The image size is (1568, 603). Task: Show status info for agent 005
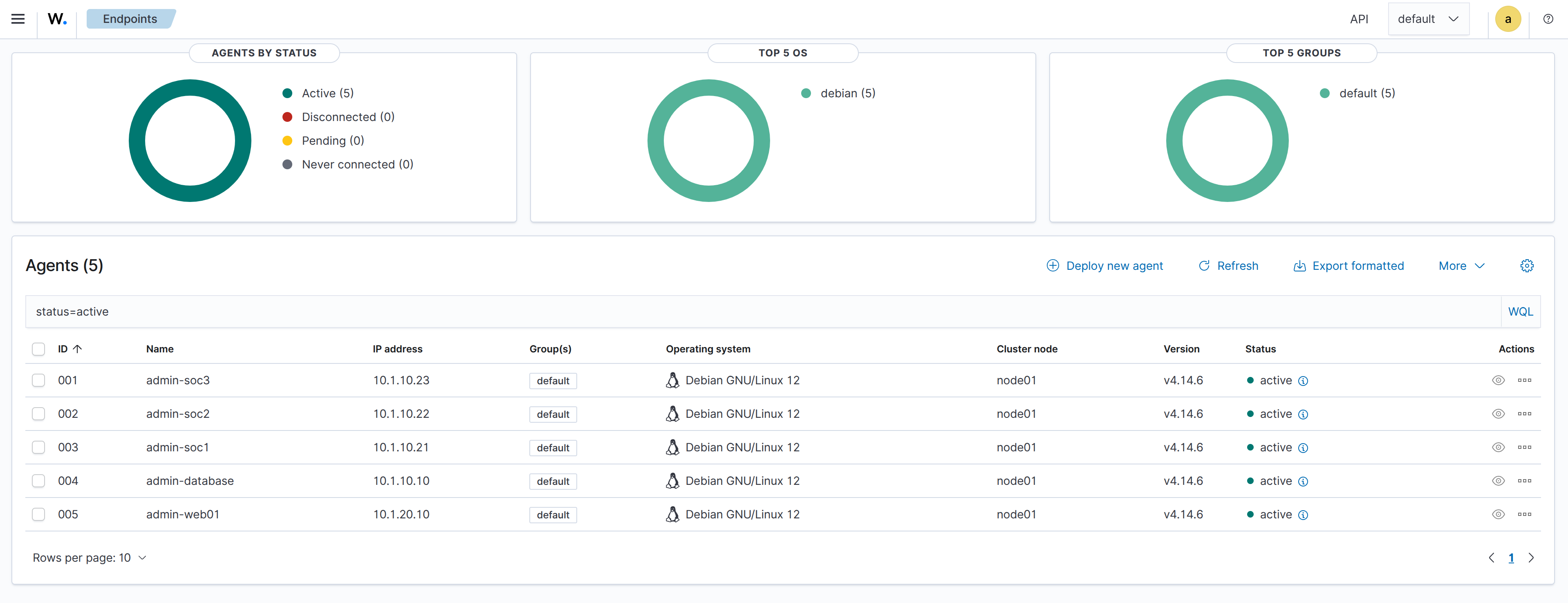tap(1303, 515)
